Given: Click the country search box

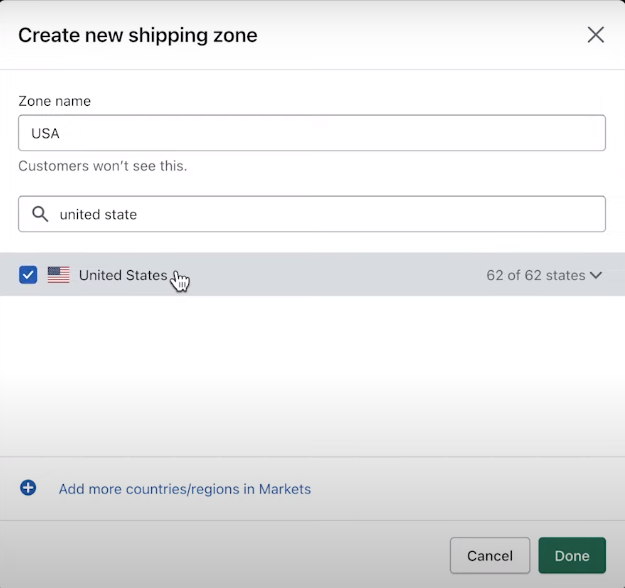Looking at the screenshot, I should click(x=312, y=214).
